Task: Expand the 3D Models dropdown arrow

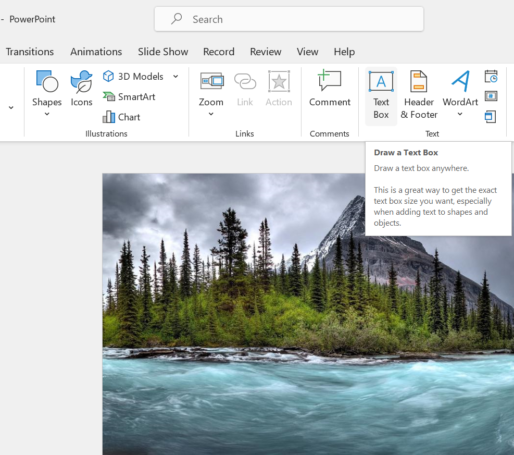Action: coord(176,76)
